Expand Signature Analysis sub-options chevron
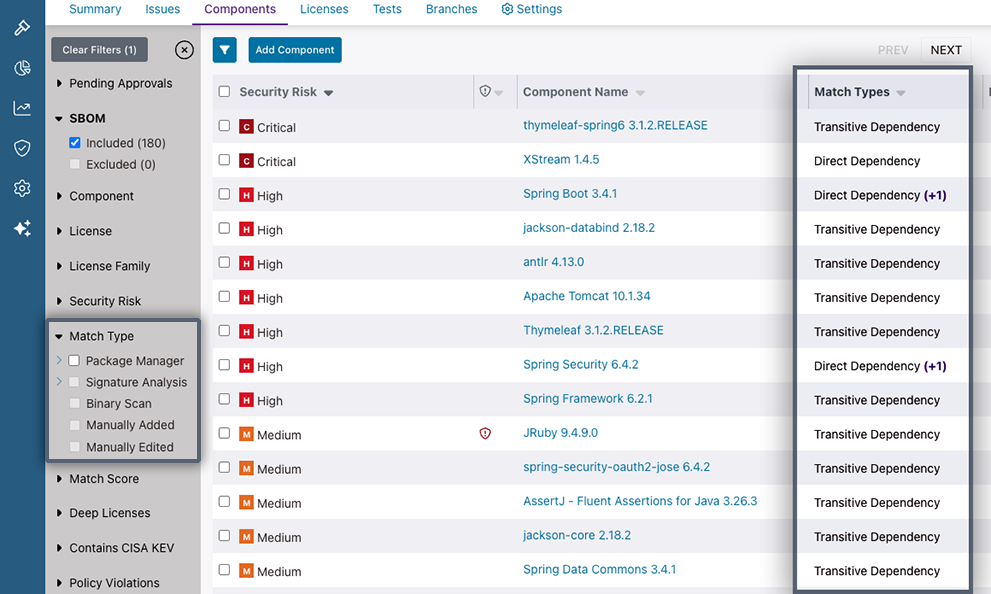Screen dimensions: 991x594 point(59,382)
